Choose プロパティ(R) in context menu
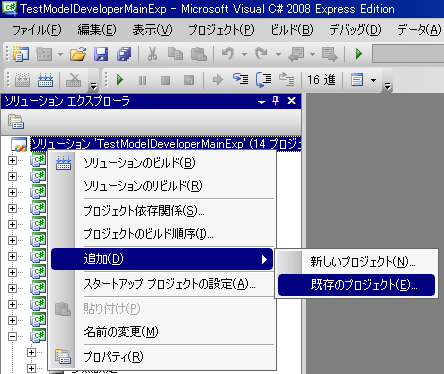The width and height of the screenshot is (444, 374). pyautogui.click(x=163, y=357)
